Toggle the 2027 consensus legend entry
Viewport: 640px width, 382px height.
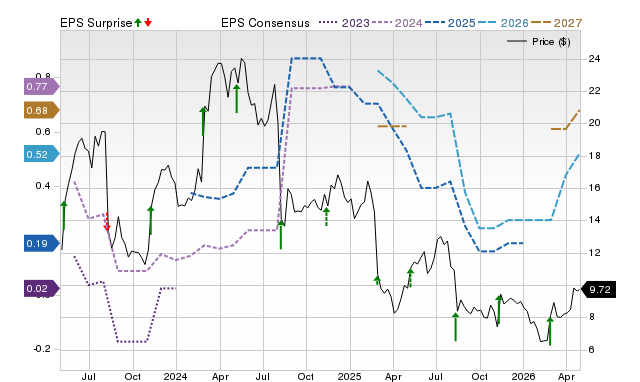pyautogui.click(x=557, y=23)
